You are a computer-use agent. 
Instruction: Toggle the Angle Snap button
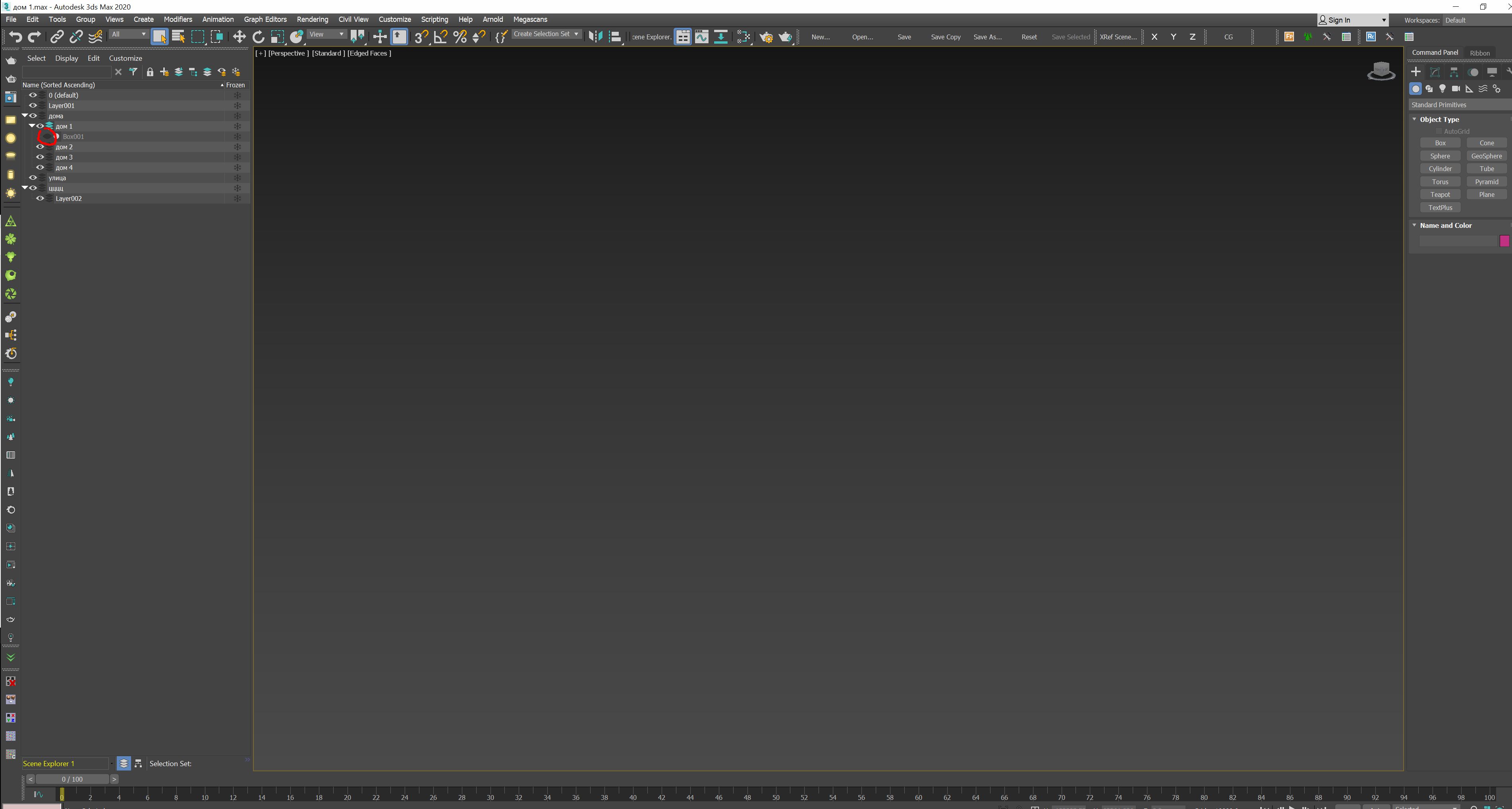[440, 37]
